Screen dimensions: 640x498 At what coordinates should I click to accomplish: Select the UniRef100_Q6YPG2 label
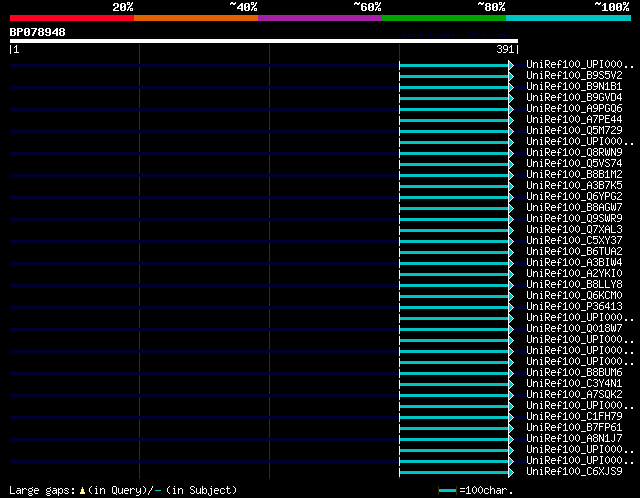pos(574,197)
